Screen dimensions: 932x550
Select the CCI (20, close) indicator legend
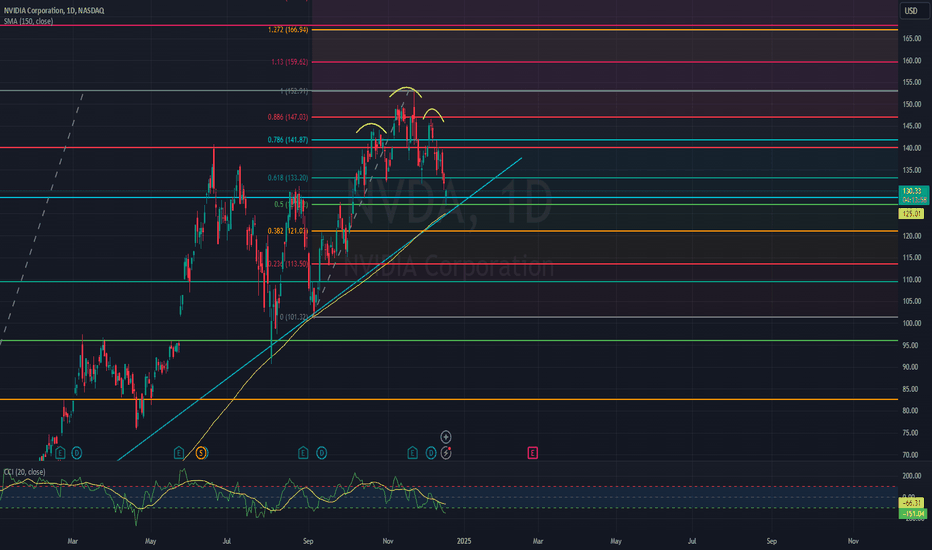24,472
